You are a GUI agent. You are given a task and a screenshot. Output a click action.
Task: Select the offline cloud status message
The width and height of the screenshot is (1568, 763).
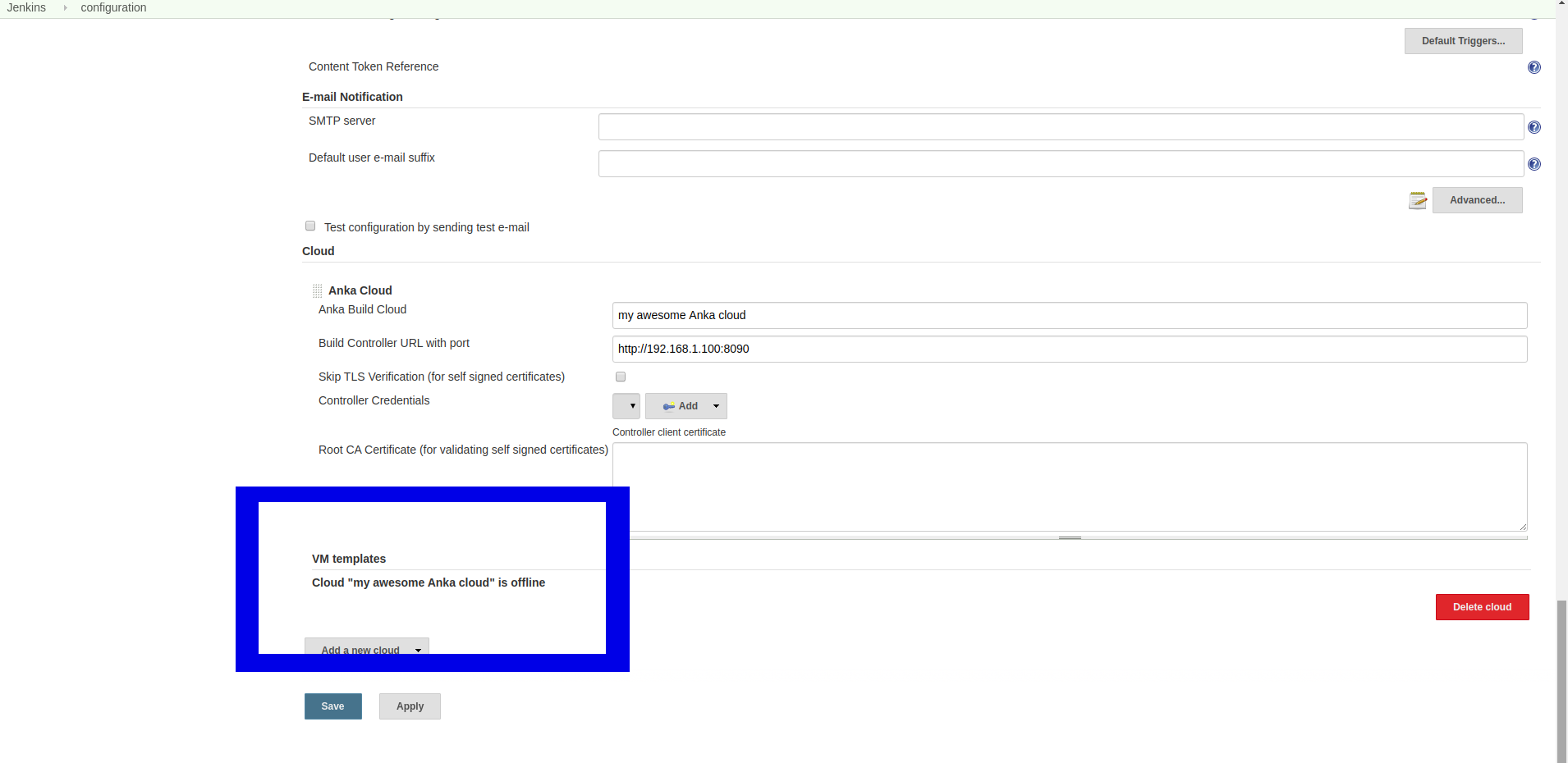coord(429,583)
